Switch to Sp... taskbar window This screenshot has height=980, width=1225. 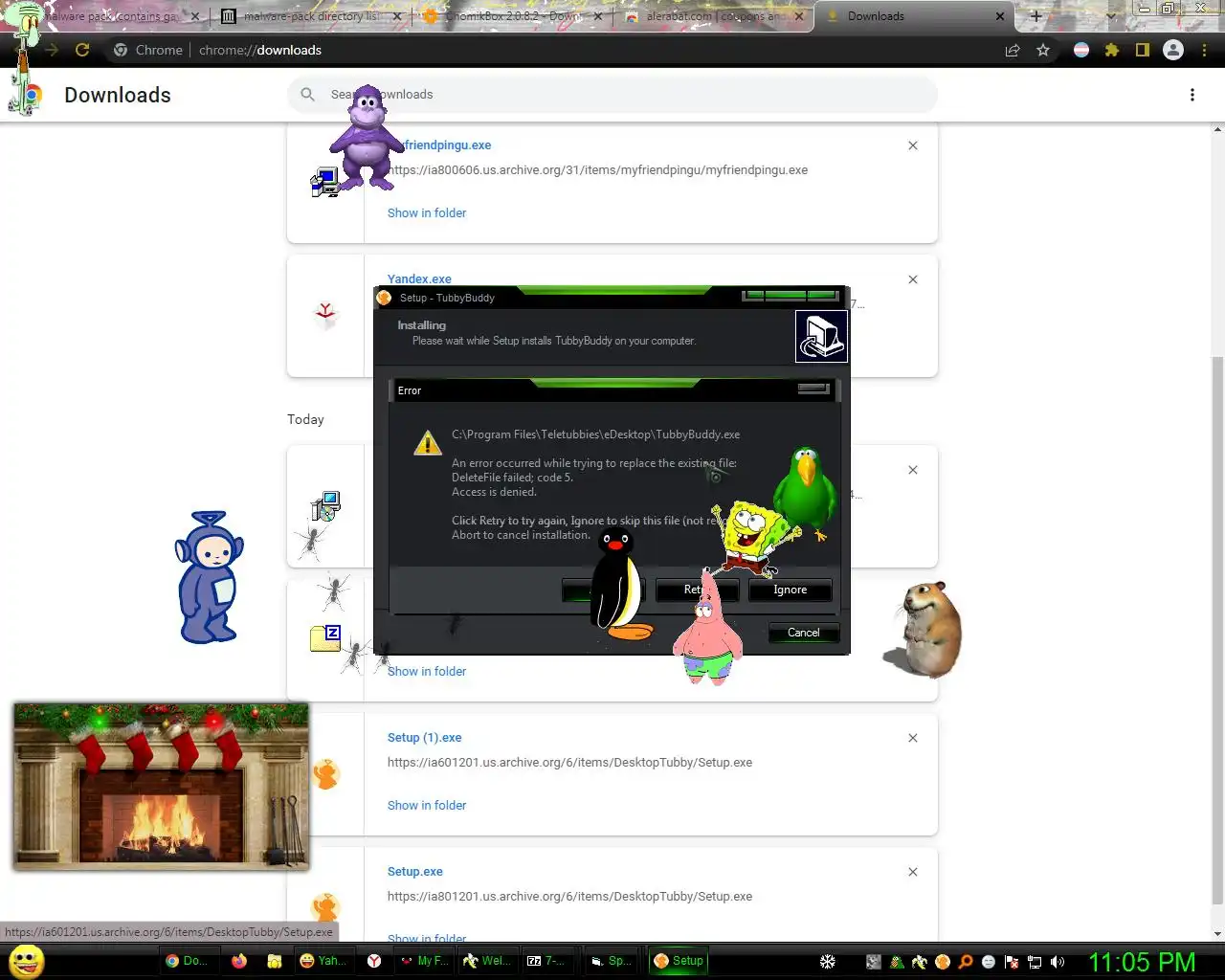click(611, 961)
